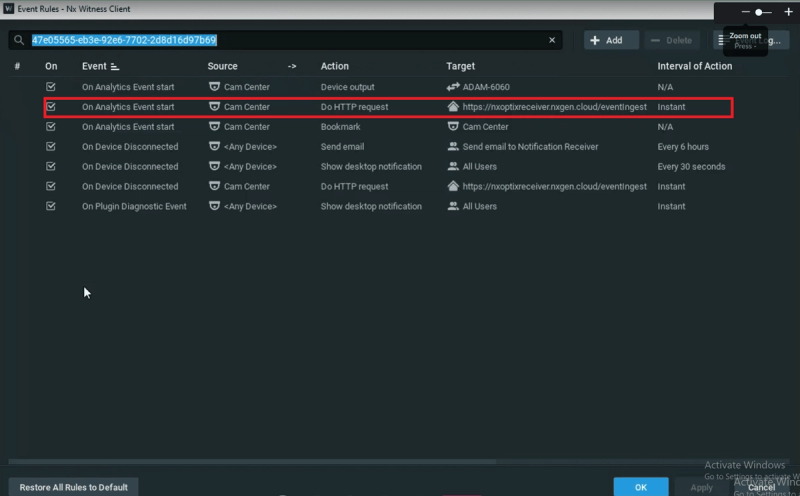Image resolution: width=800 pixels, height=496 pixels.
Task: Click users icon in Every 30 seconds row
Action: point(453,166)
